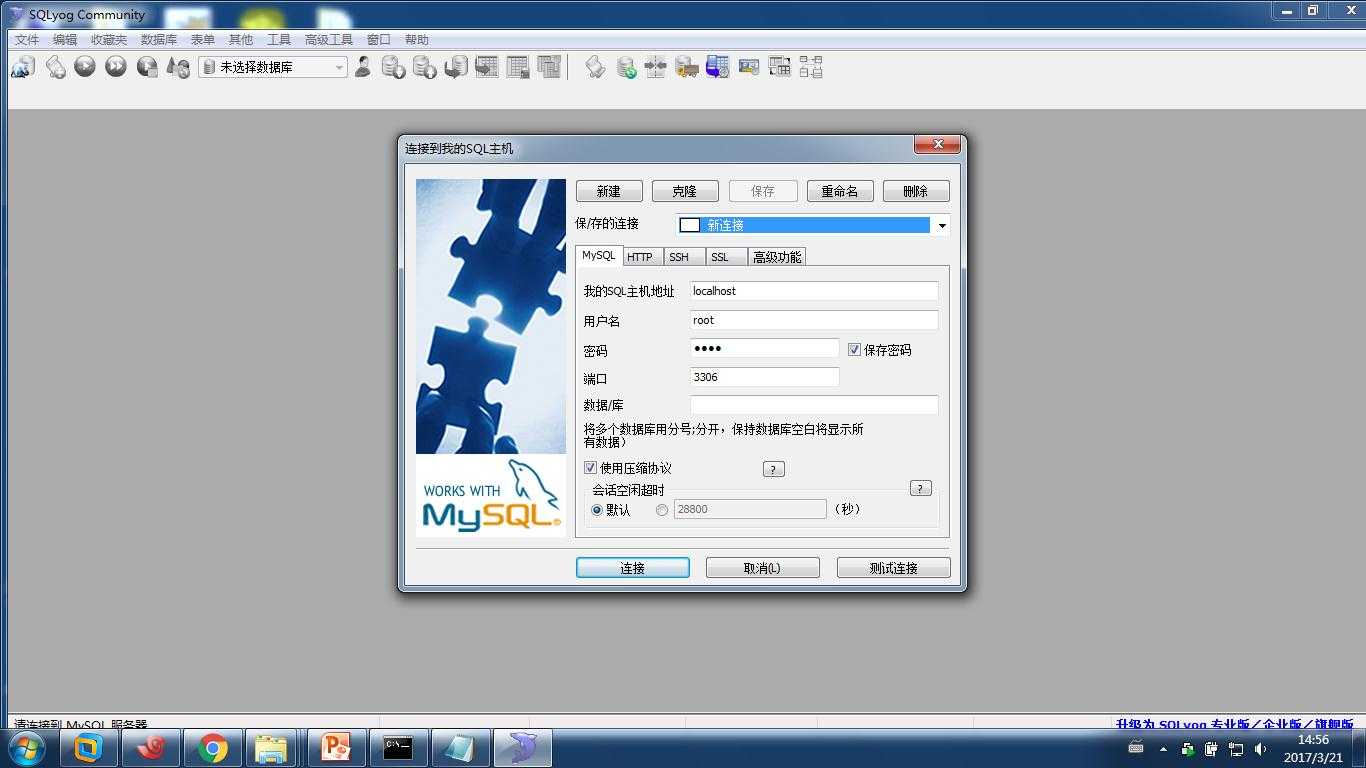Image resolution: width=1366 pixels, height=768 pixels.
Task: Click the scheduled backup truck icon
Action: 687,67
